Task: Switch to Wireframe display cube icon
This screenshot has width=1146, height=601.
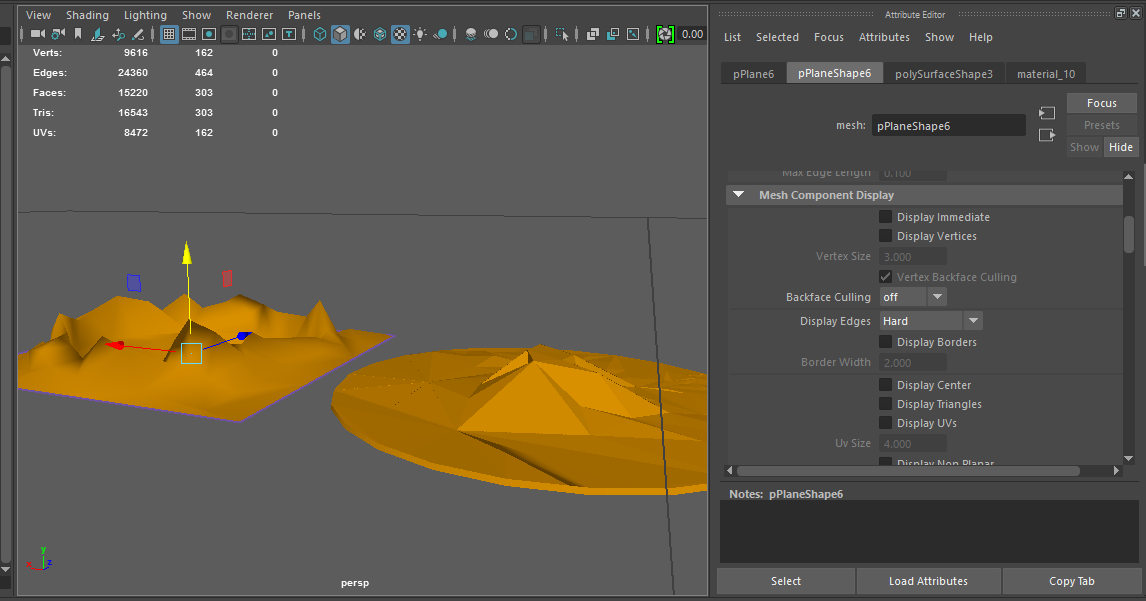Action: point(320,34)
